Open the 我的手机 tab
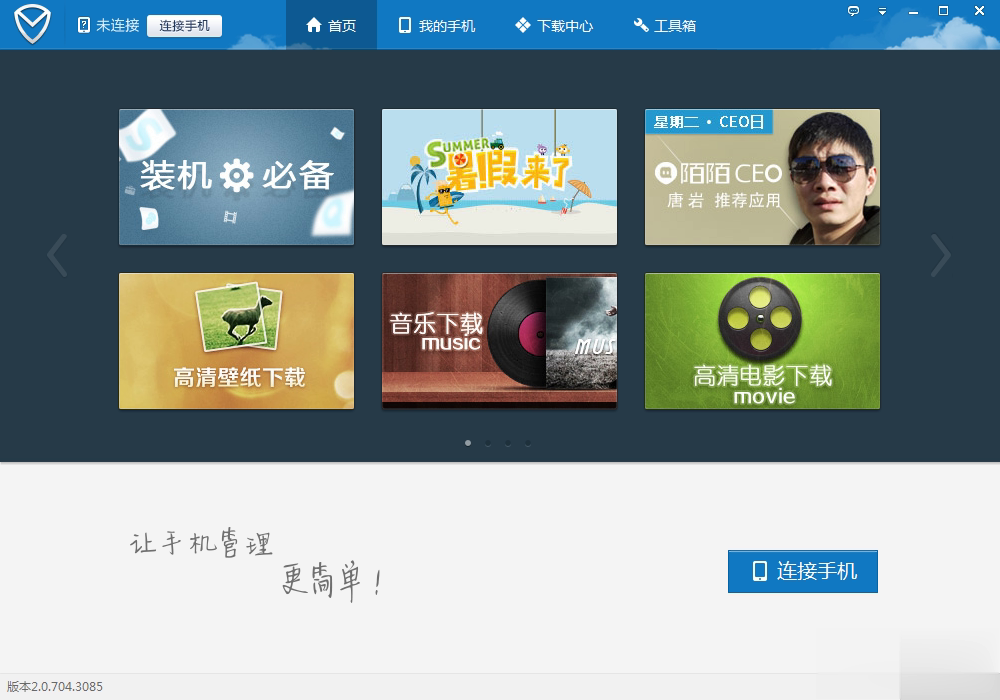 435,25
